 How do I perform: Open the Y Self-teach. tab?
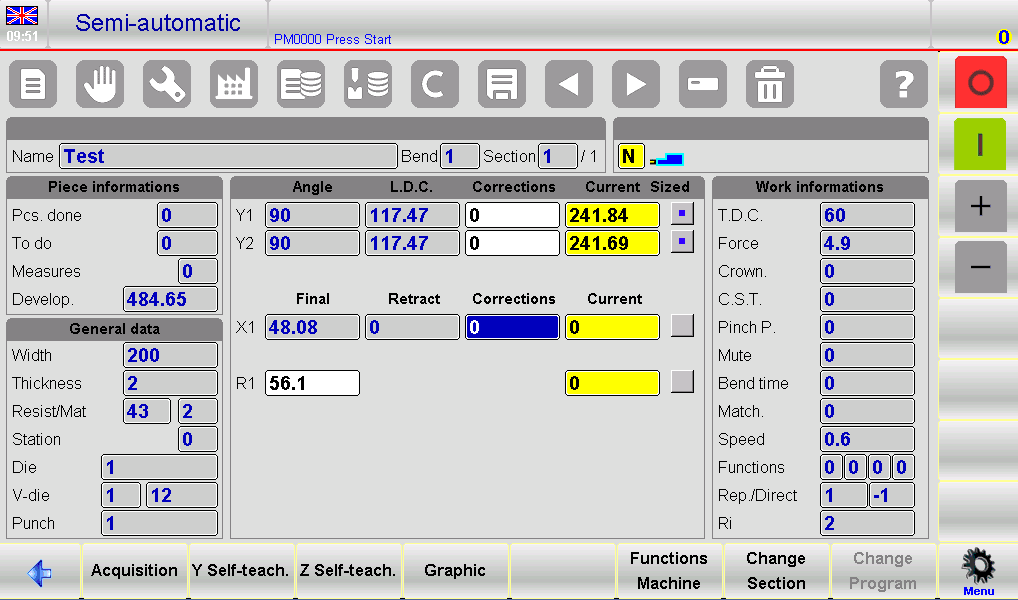240,571
